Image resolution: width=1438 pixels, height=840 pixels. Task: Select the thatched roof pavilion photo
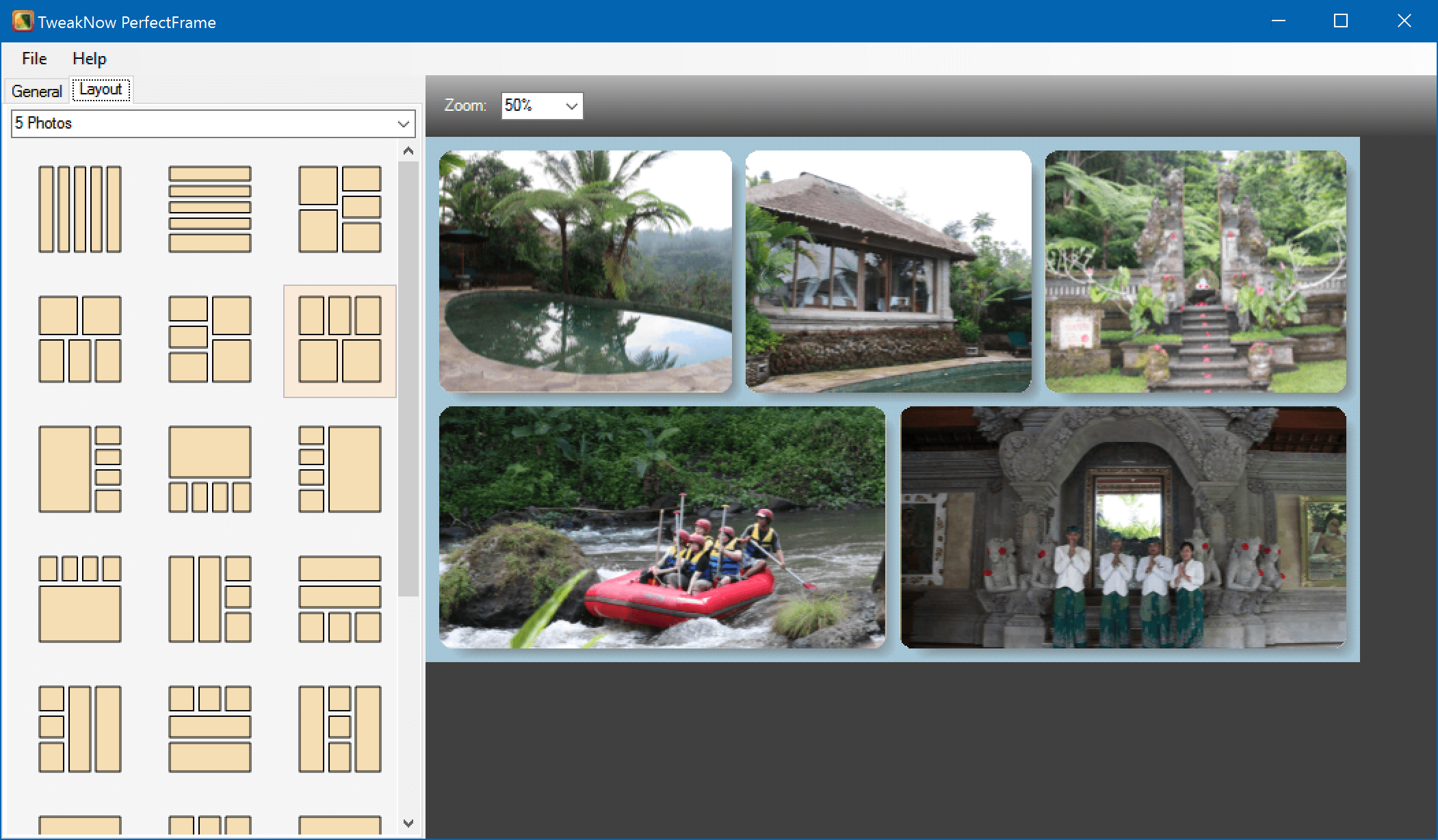(888, 272)
